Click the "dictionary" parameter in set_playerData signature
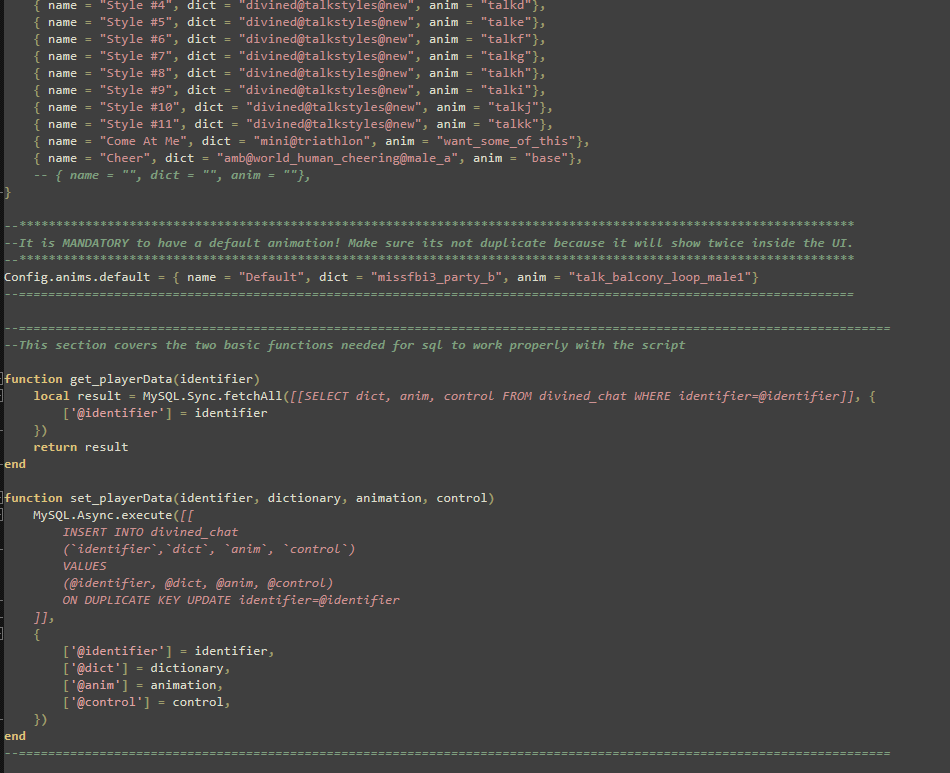This screenshot has height=773, width=950. (x=304, y=498)
